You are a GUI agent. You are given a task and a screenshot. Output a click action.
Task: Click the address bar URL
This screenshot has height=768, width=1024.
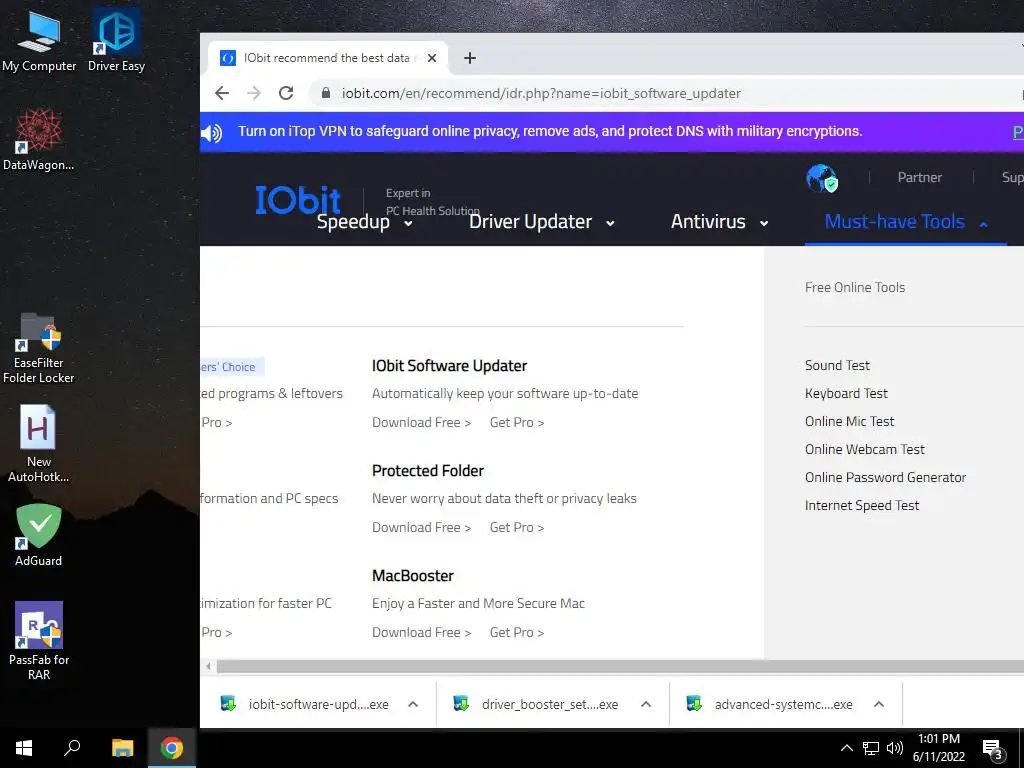point(541,93)
